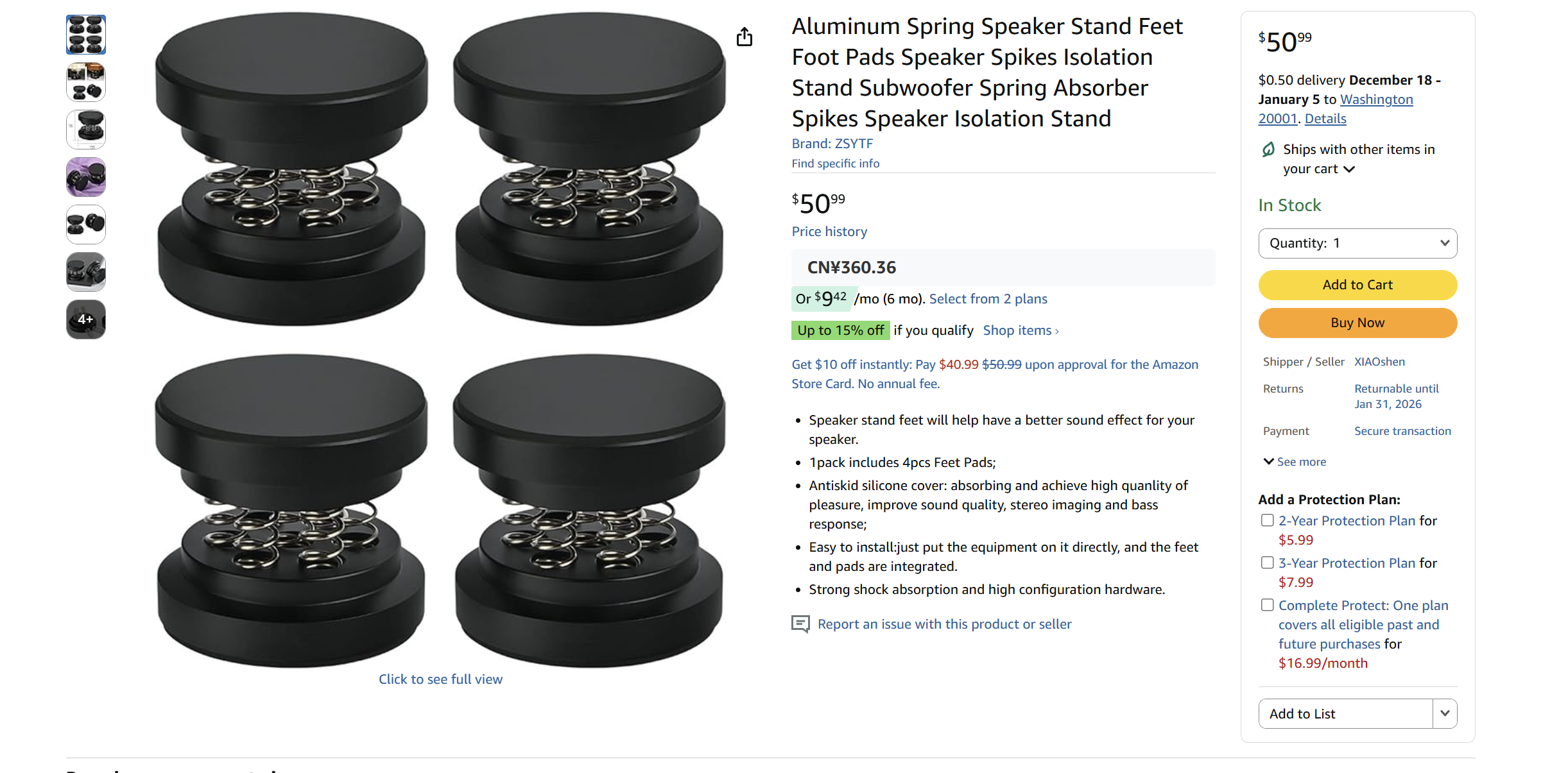Click the Climate Pledge leaf icon
Viewport: 1568px width, 773px height.
pos(1267,149)
